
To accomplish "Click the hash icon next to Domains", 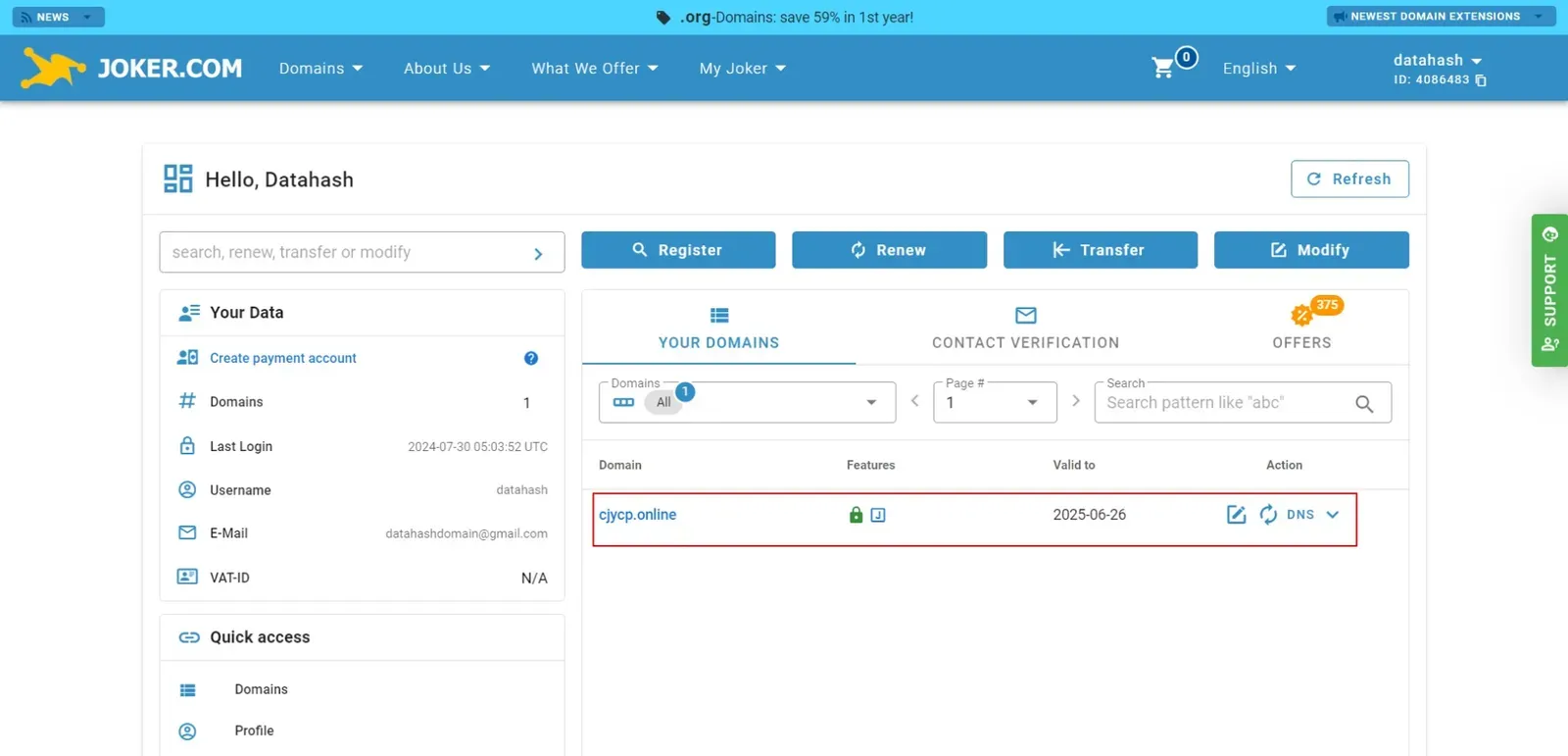I will click(187, 401).
